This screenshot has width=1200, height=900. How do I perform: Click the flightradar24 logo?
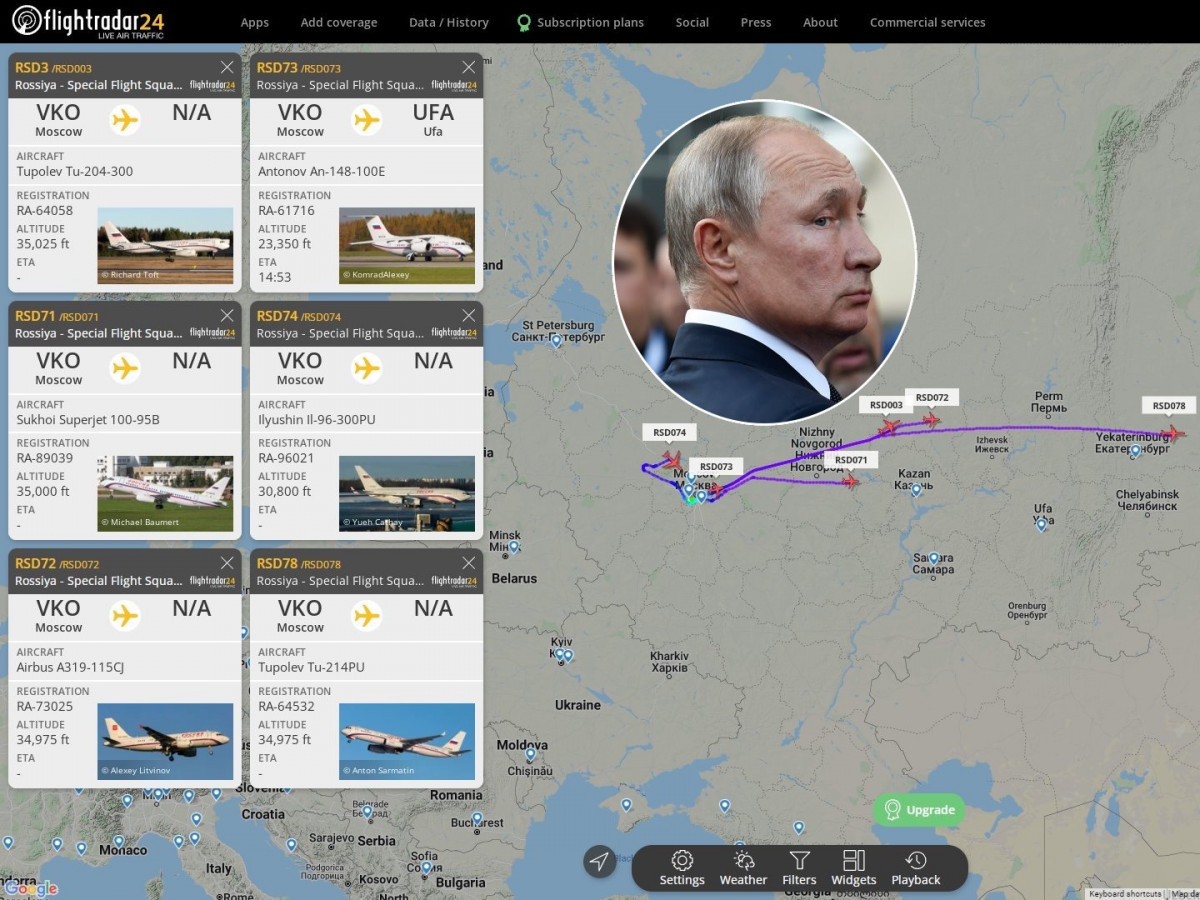[88, 21]
